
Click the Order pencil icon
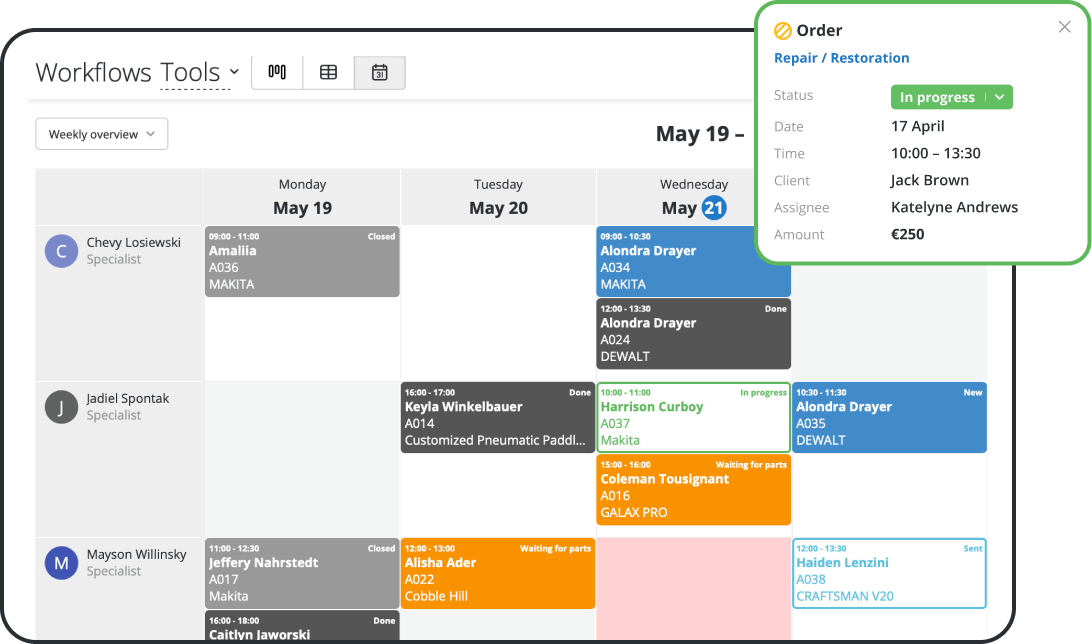point(782,30)
